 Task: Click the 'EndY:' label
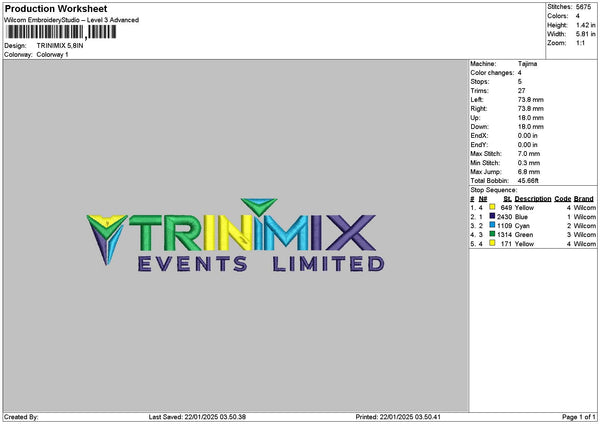click(x=479, y=145)
